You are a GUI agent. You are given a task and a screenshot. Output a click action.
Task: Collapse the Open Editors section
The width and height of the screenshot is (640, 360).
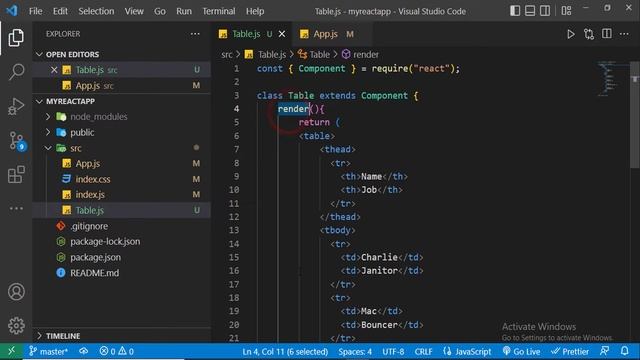click(x=39, y=54)
